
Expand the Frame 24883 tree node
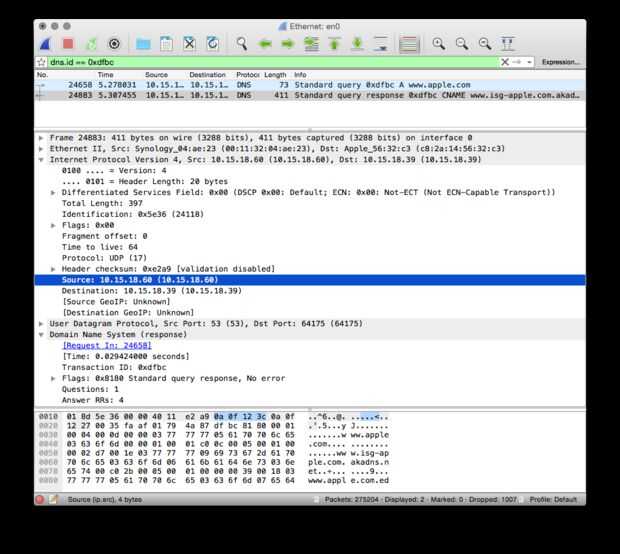pos(41,138)
